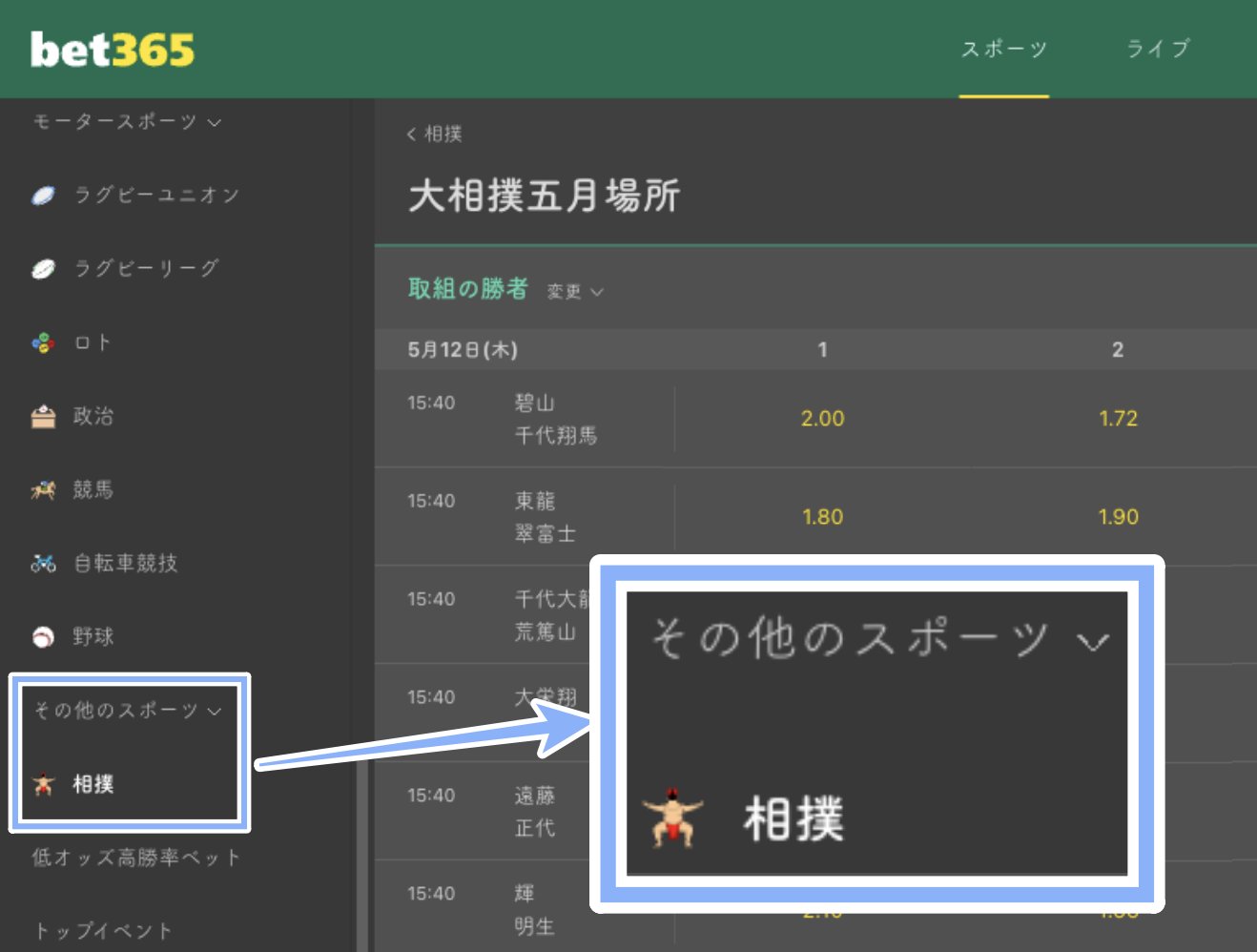Click the 大相撲五月場所 heading

click(x=544, y=197)
